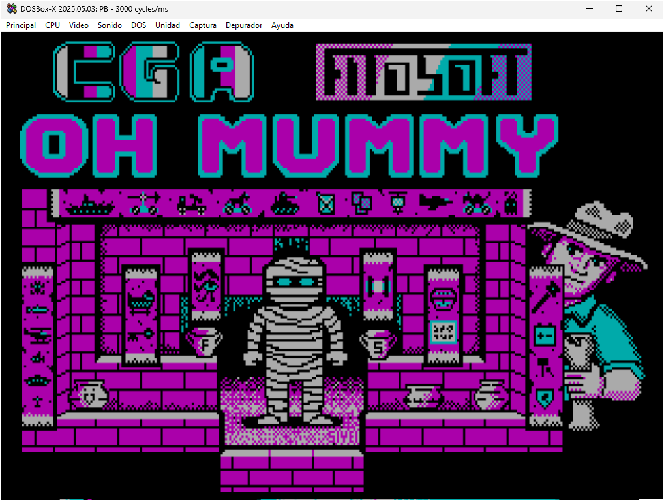Minimize the DOSBox-X window

click(x=589, y=8)
